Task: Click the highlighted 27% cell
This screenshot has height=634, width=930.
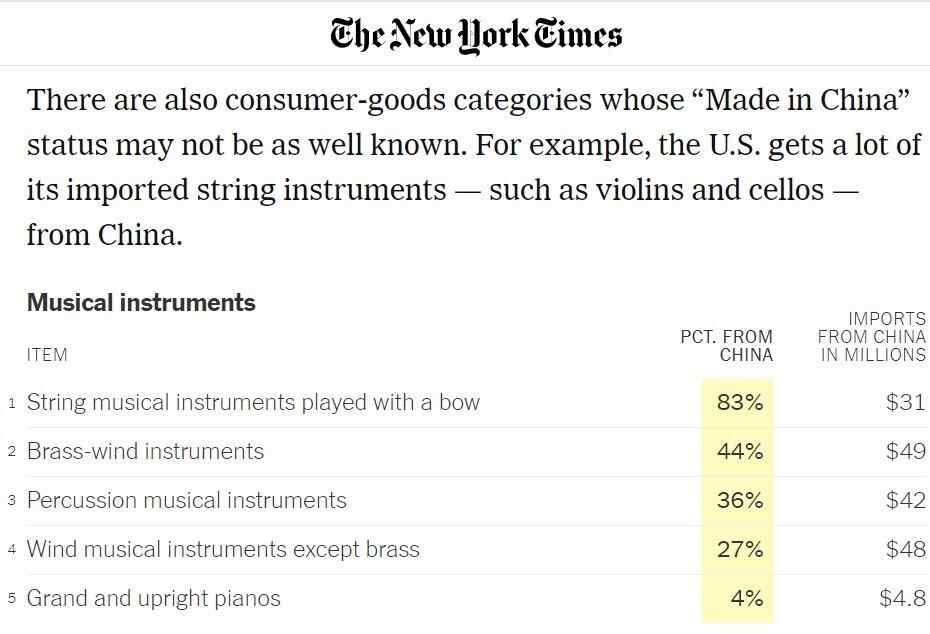Action: tap(739, 549)
